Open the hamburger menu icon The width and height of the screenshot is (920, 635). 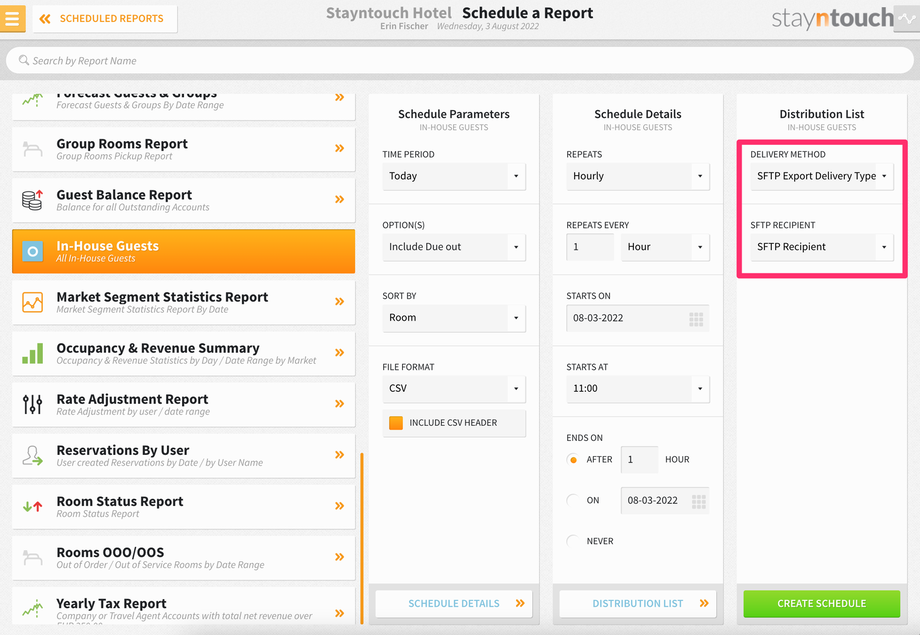click(12, 18)
